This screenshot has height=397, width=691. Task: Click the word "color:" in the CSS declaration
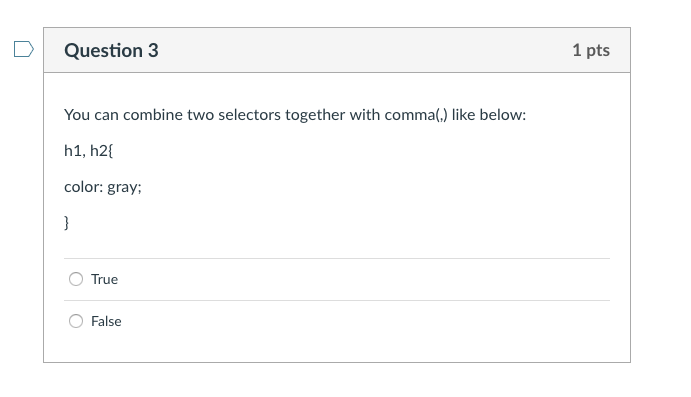pyautogui.click(x=84, y=187)
